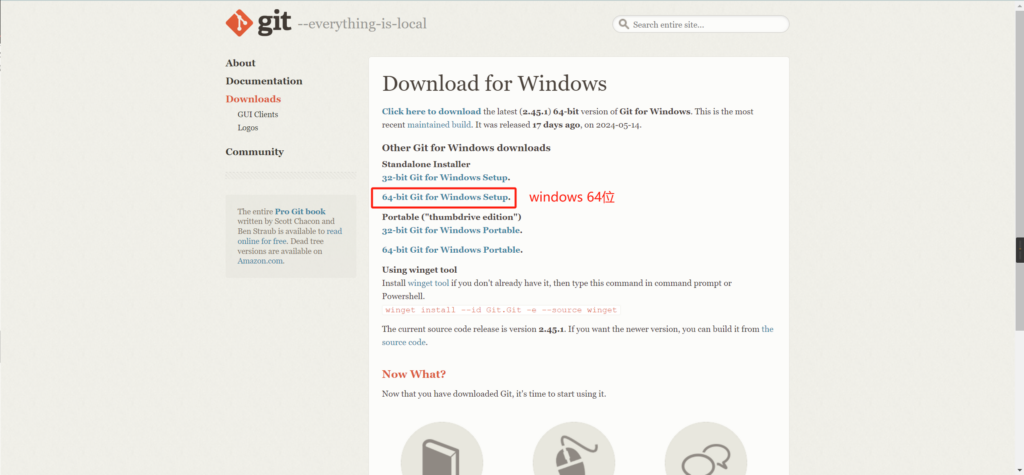
Task: Click the winget install command text
Action: (x=501, y=310)
